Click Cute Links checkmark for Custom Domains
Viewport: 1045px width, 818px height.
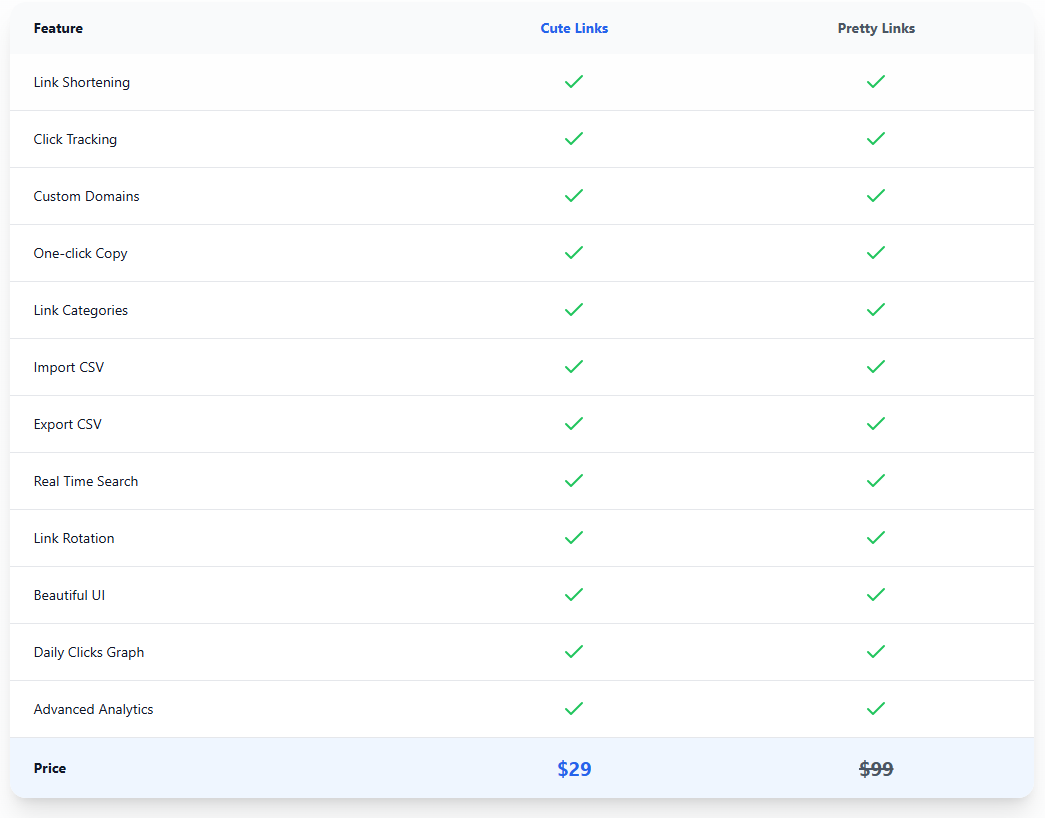[x=574, y=196]
